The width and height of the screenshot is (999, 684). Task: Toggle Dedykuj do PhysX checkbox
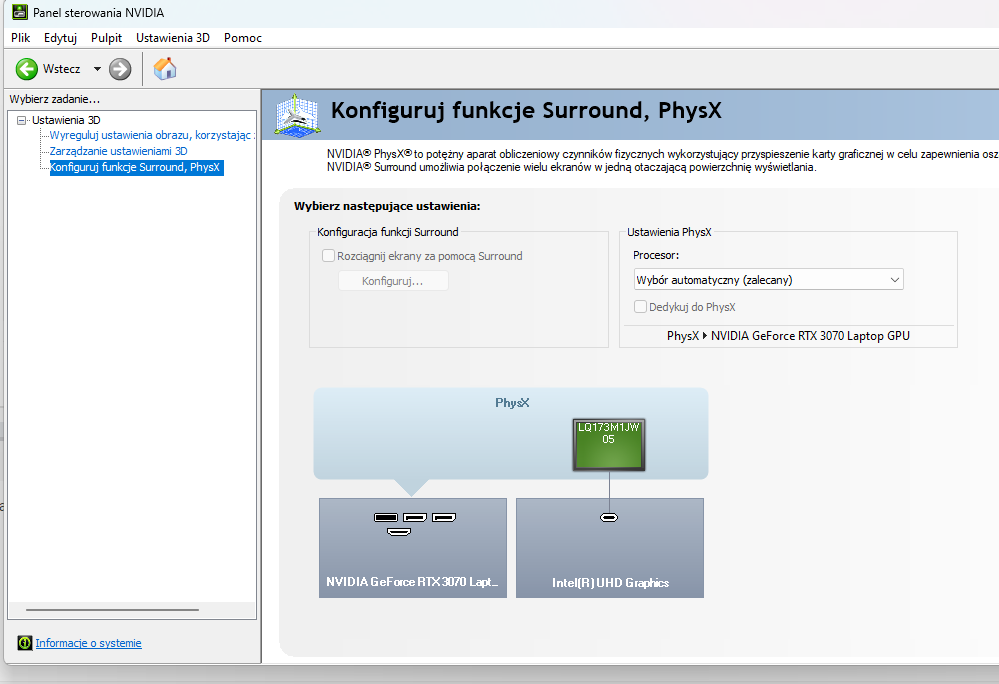(640, 306)
